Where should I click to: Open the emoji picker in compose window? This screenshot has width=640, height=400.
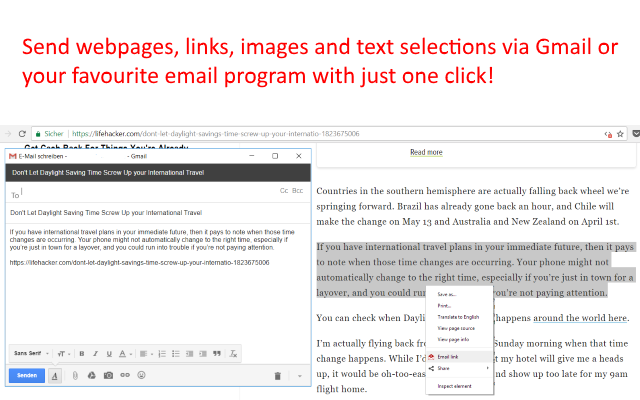tap(141, 375)
